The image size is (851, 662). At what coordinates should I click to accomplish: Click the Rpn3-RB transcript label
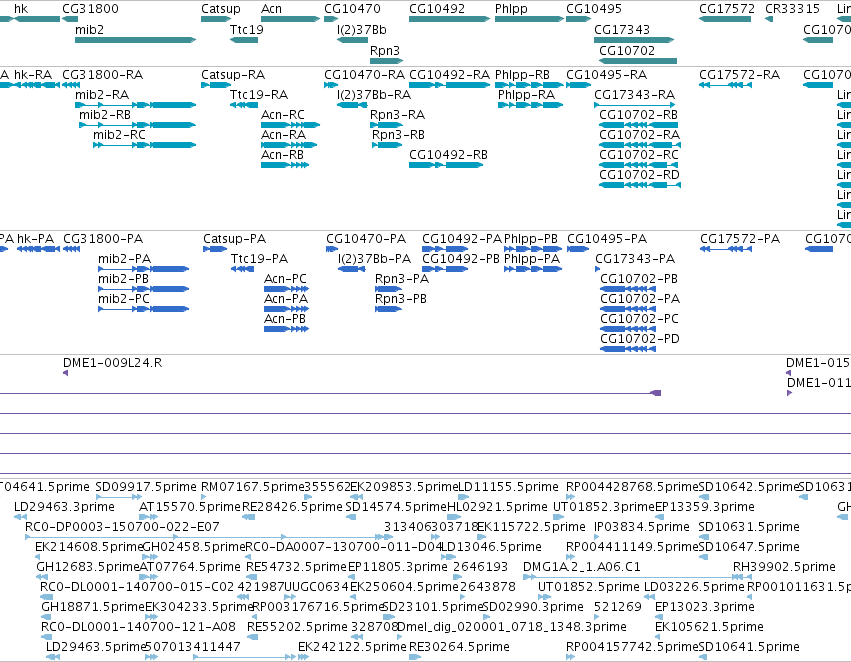(x=398, y=135)
